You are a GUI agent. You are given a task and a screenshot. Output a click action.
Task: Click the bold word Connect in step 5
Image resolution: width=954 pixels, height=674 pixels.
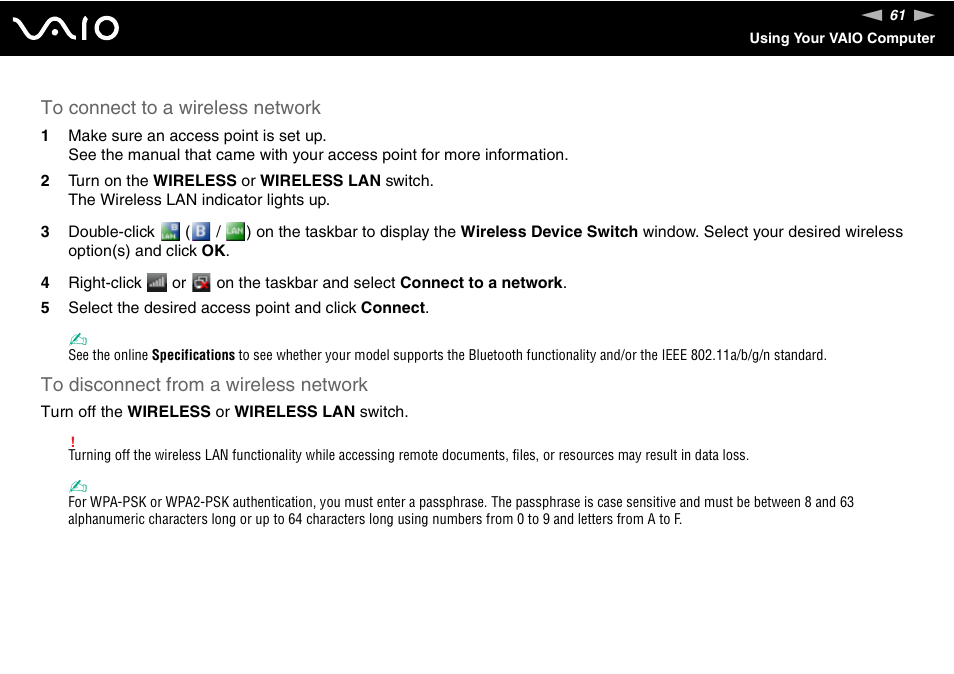coord(393,308)
